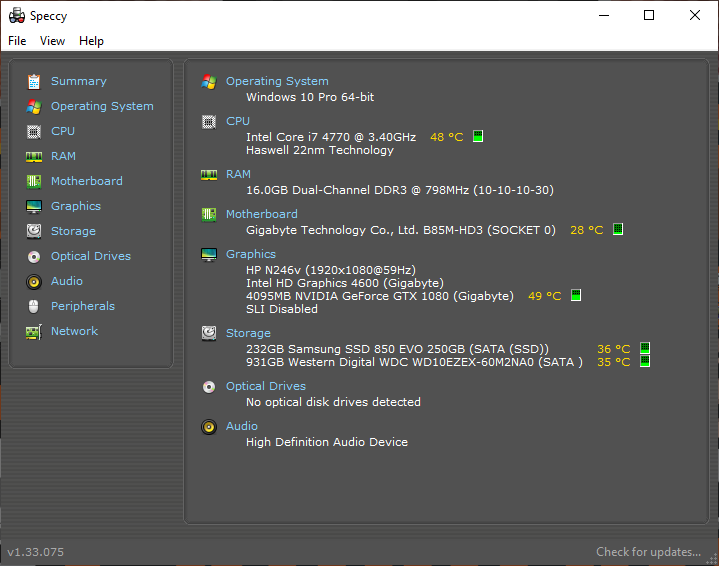Select the CPU sidebar entry
The height and width of the screenshot is (566, 719).
point(63,131)
